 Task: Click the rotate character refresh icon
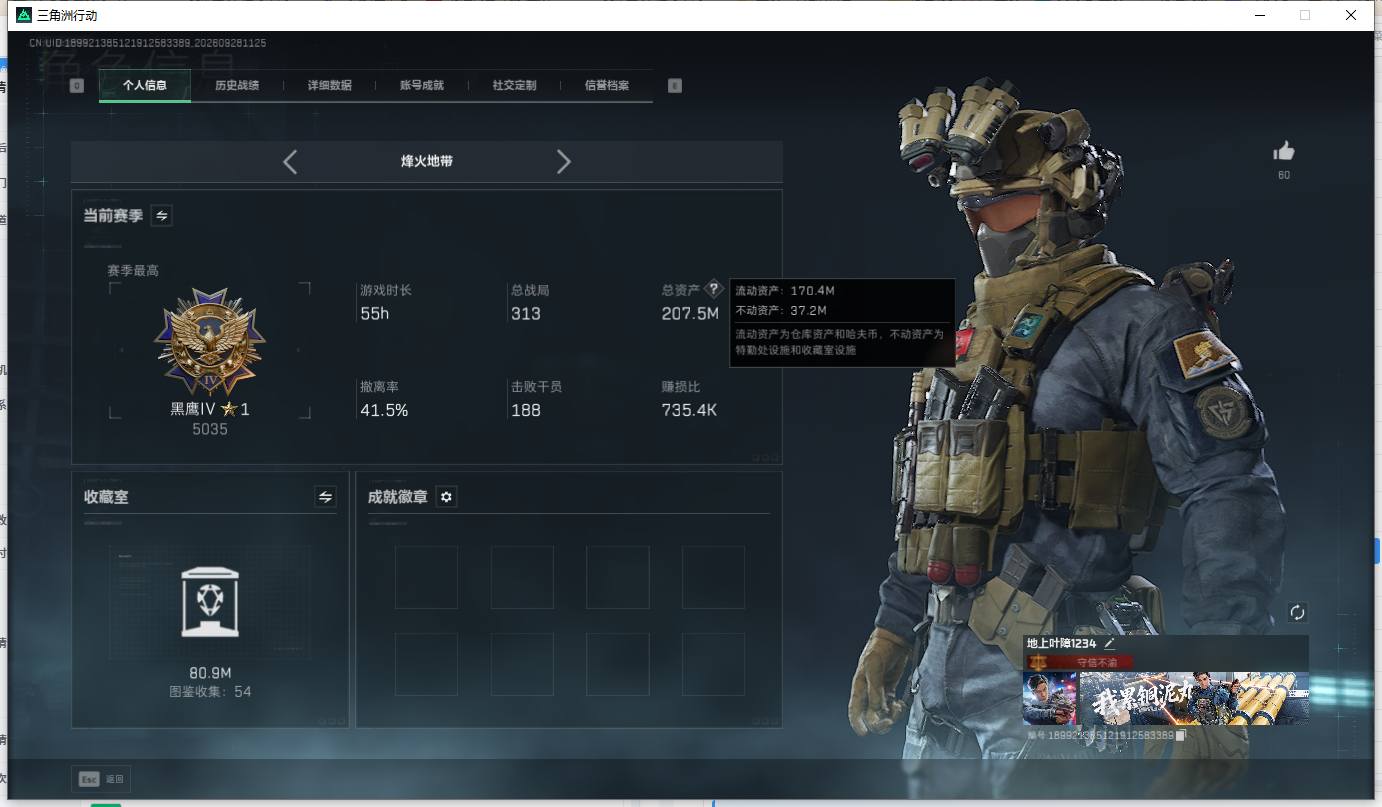1298,612
